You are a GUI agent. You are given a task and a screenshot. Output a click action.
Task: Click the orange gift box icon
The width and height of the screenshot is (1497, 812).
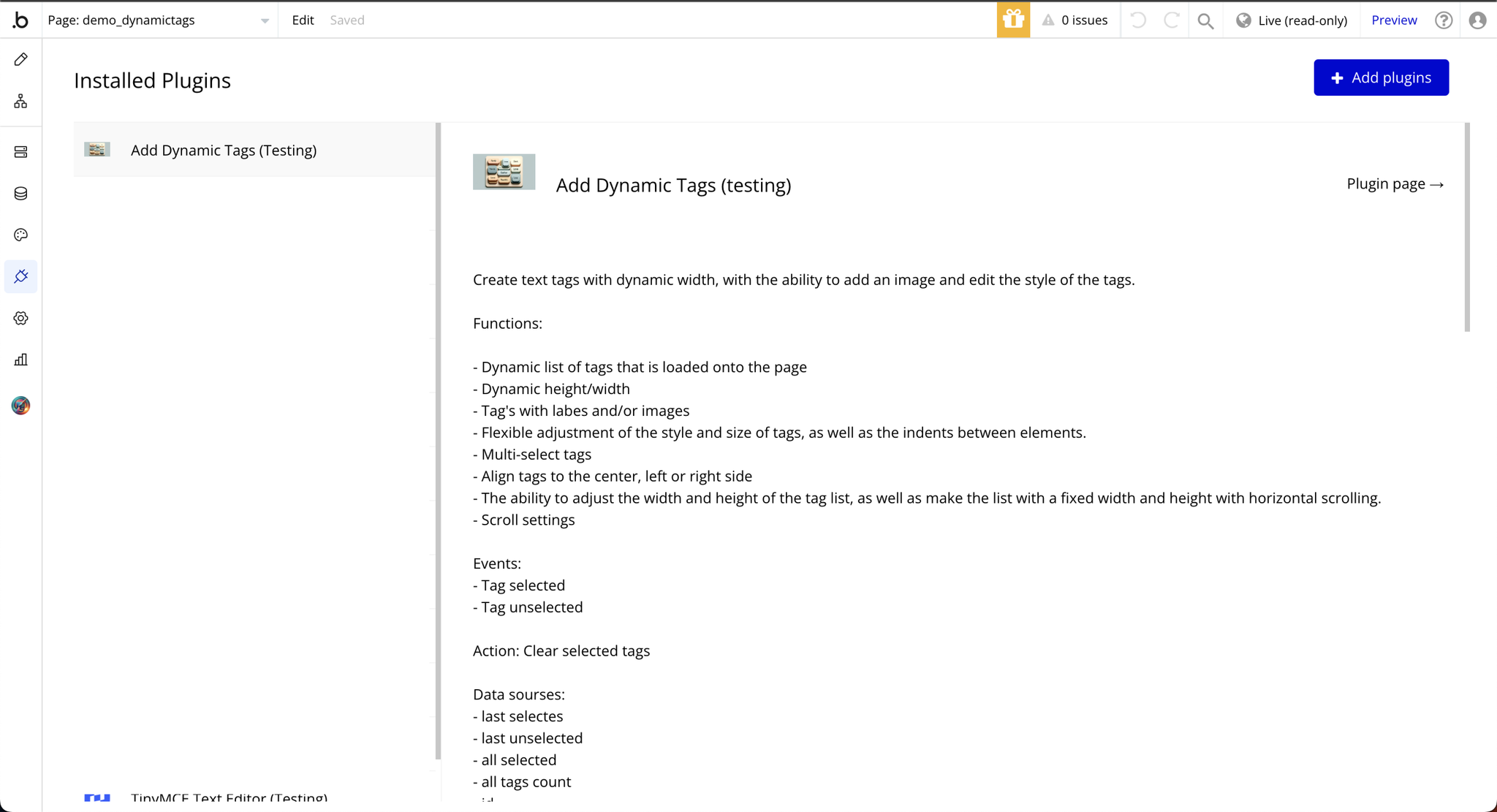(1013, 20)
